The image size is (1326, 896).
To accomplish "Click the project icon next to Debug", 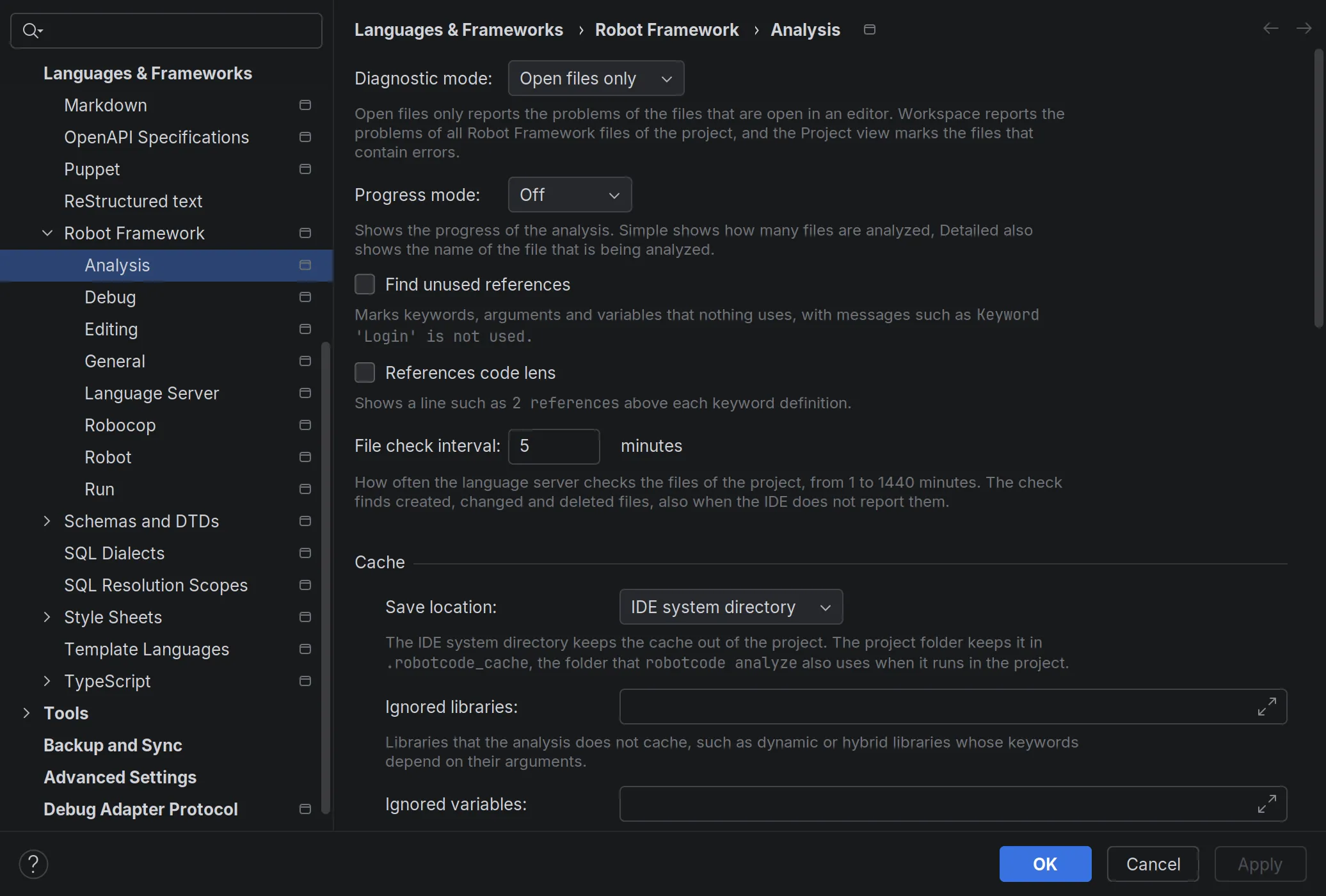I will coord(305,297).
